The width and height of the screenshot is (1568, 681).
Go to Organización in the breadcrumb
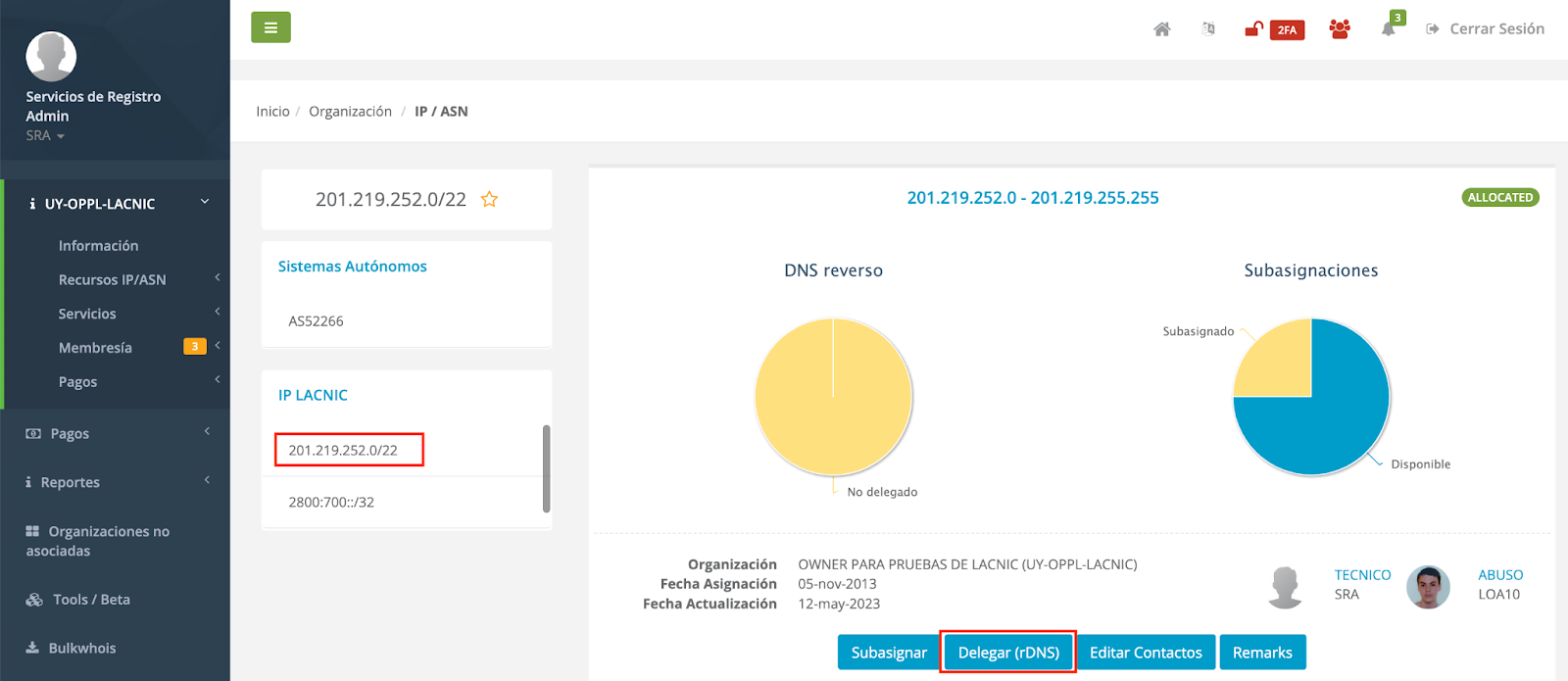(350, 112)
